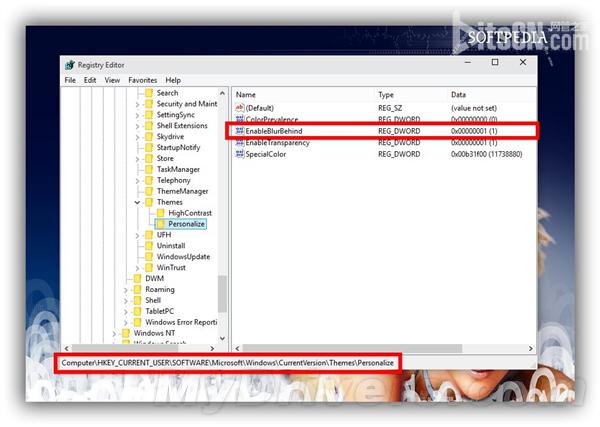Image resolution: width=600 pixels, height=427 pixels.
Task: Click values pane scroll left arrow
Action: pyautogui.click(x=238, y=348)
